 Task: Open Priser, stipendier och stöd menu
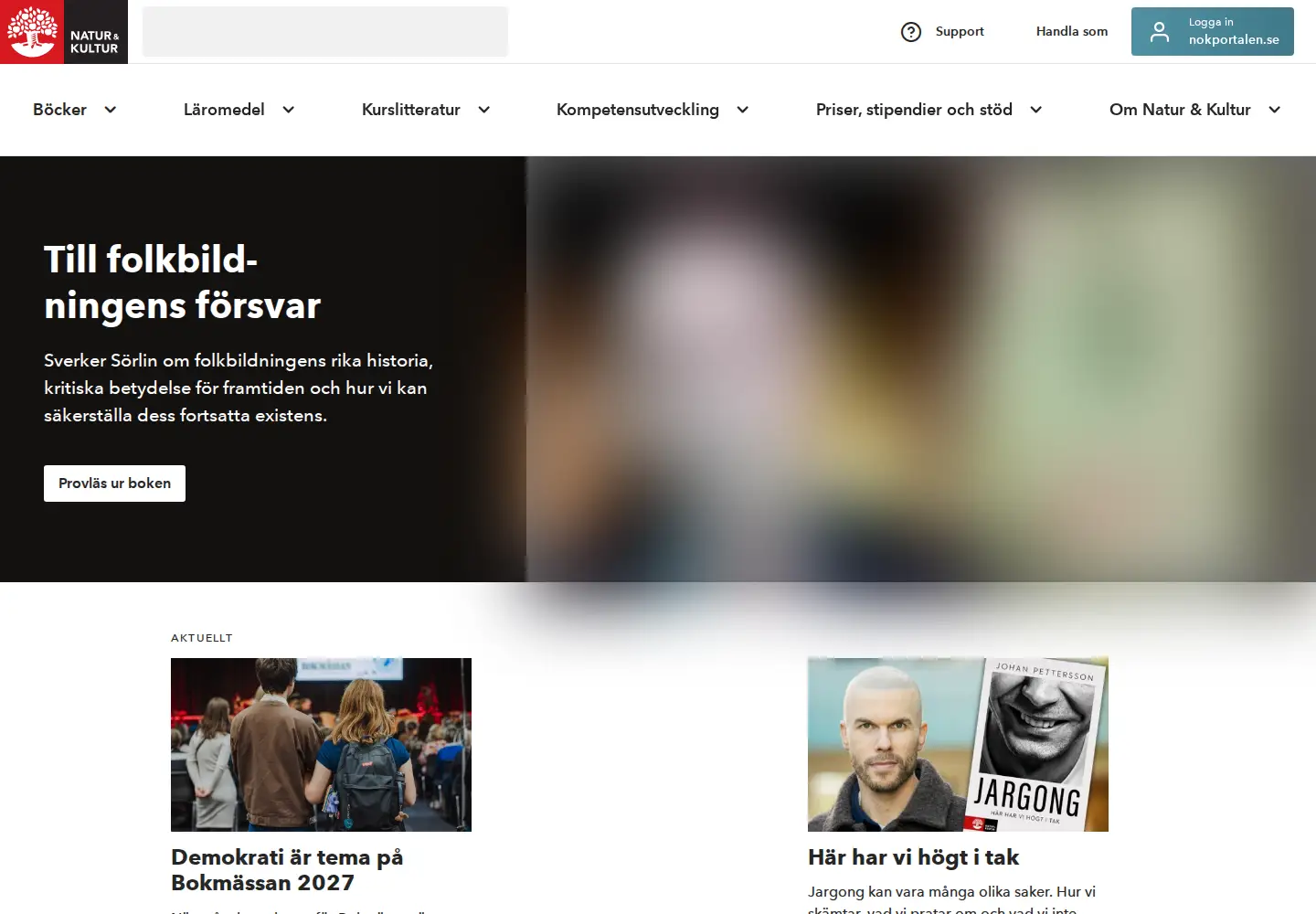point(914,110)
